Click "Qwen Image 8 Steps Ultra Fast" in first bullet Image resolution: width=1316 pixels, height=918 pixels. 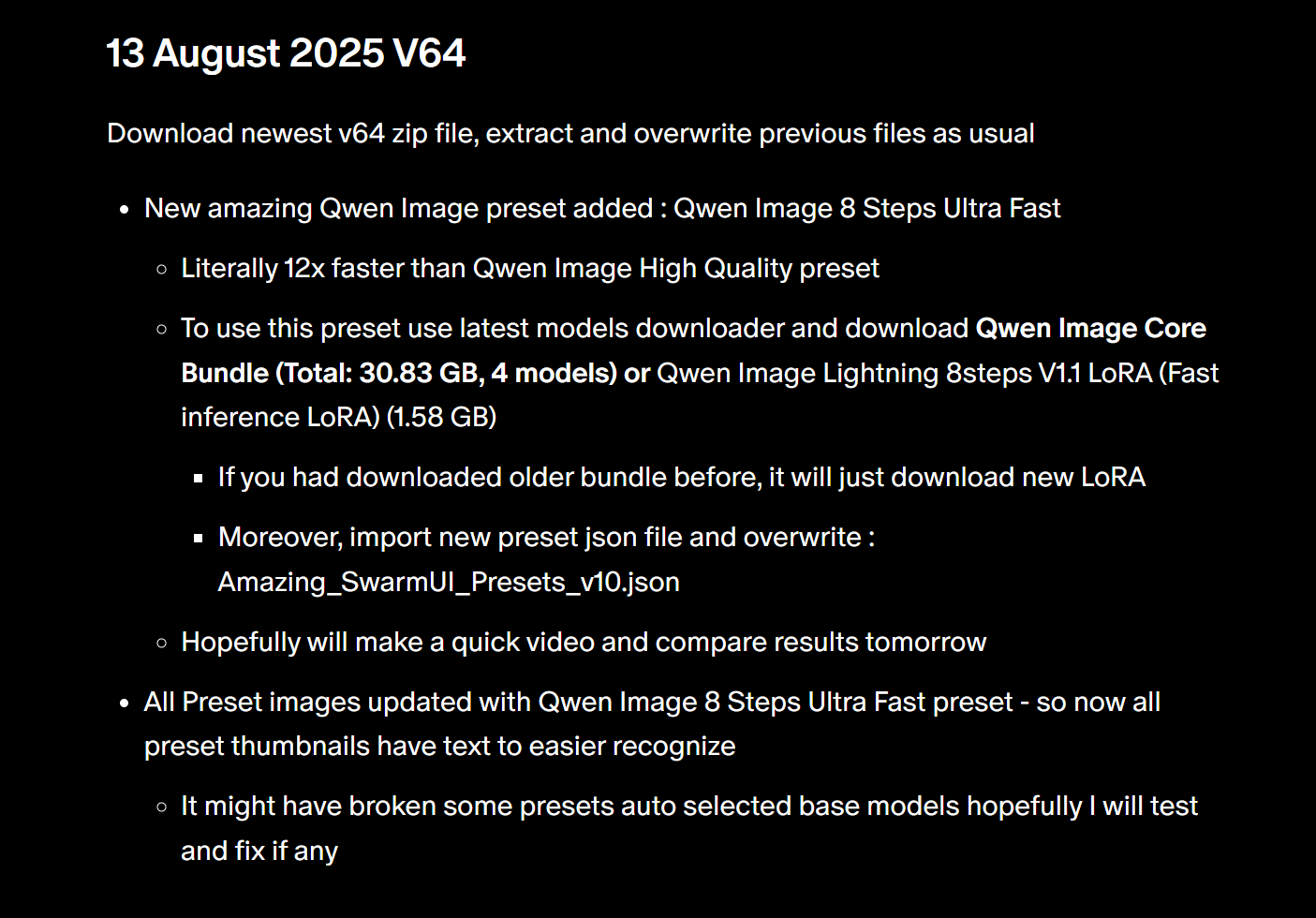(866, 208)
